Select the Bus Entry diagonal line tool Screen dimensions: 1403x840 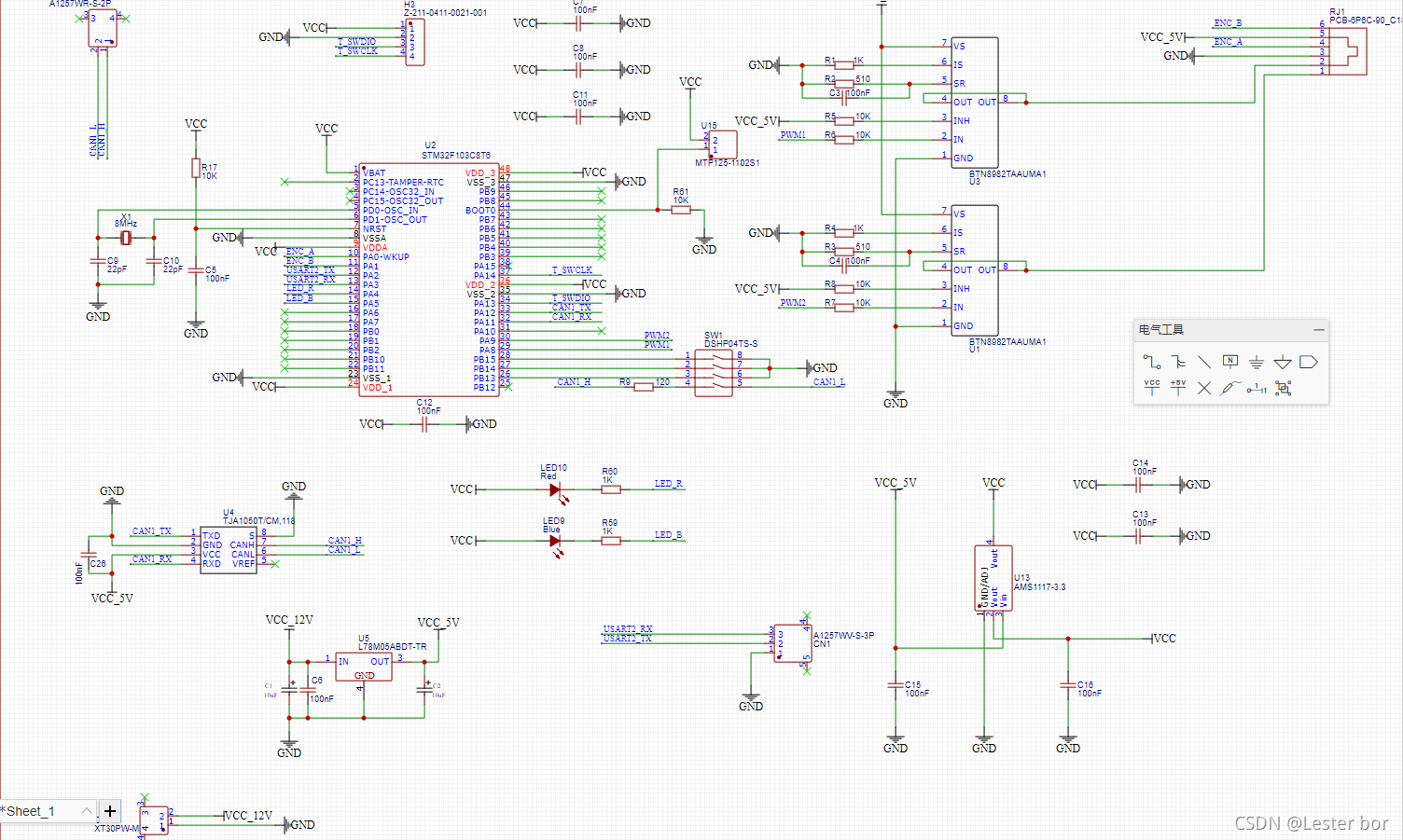click(1204, 362)
